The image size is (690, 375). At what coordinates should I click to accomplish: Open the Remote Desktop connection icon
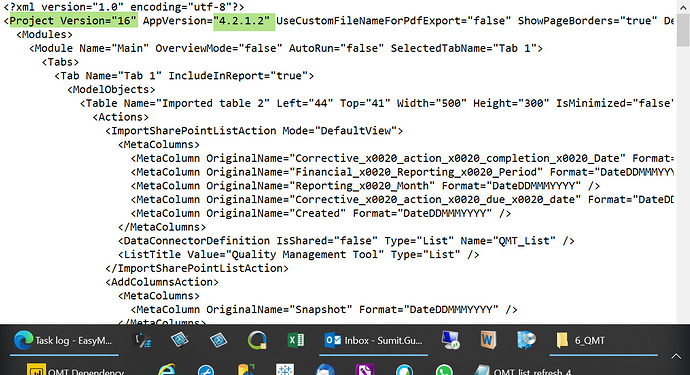click(450, 340)
